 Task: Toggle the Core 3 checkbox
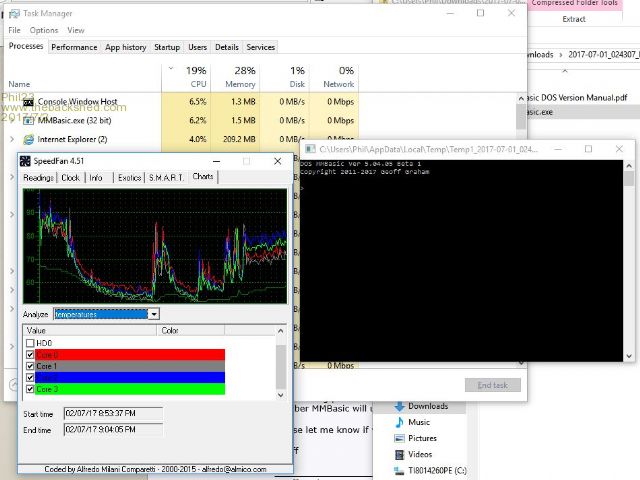click(30, 388)
